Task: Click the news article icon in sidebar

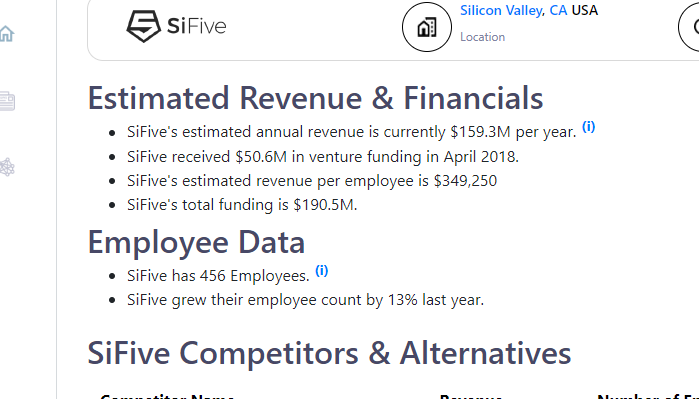Action: [x=7, y=101]
